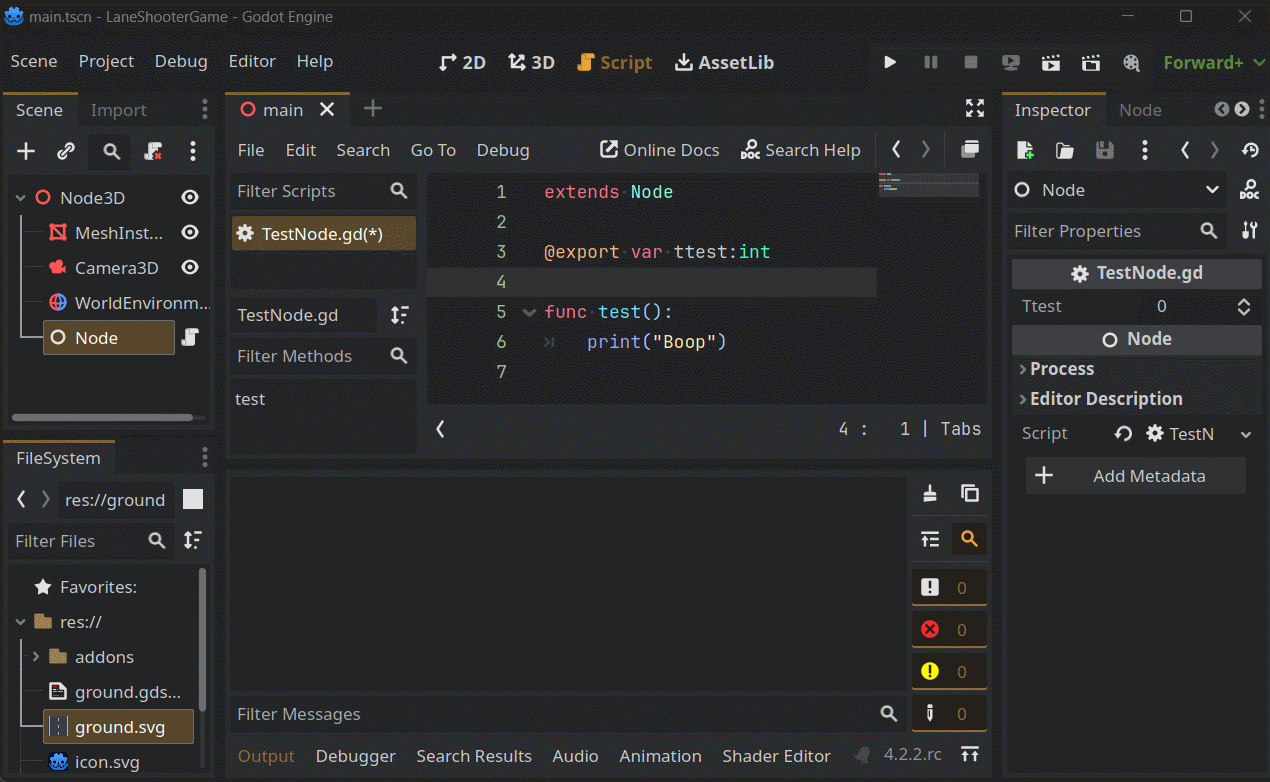The image size is (1270, 782).
Task: Collapse the res:// folder in FileSystem
Action: [21, 622]
